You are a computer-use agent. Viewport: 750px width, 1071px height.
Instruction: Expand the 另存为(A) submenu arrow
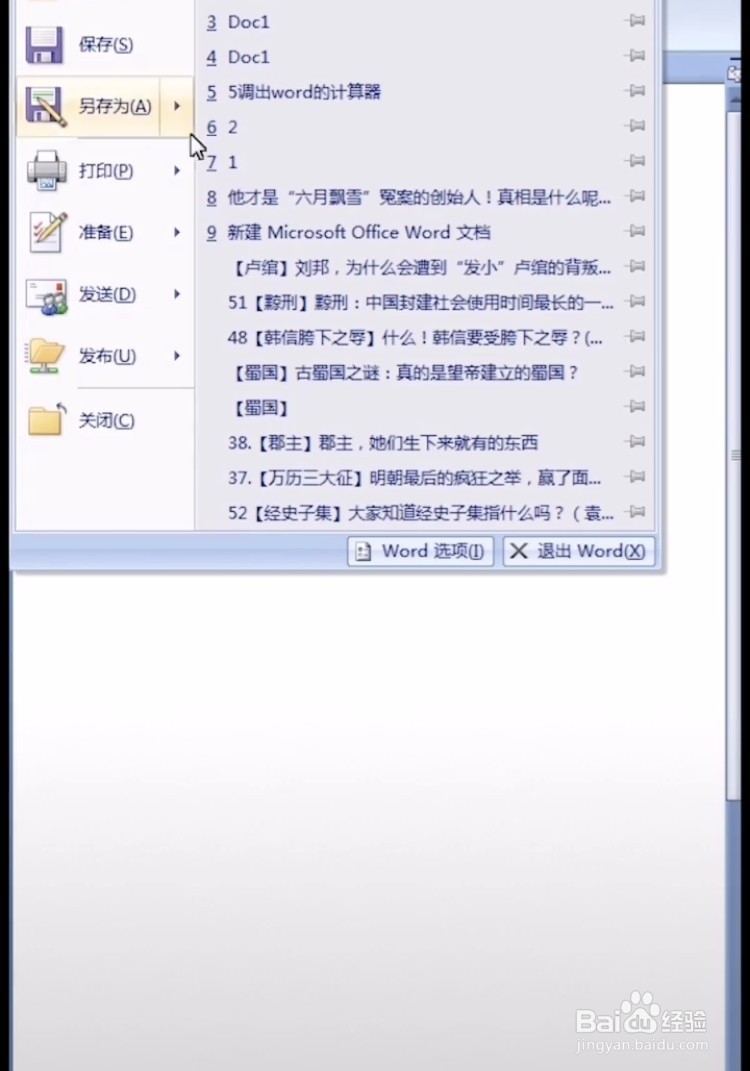click(x=177, y=106)
